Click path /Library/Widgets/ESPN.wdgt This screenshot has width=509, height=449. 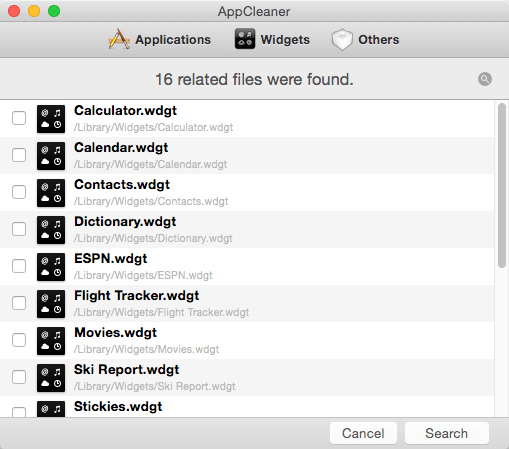tap(143, 275)
